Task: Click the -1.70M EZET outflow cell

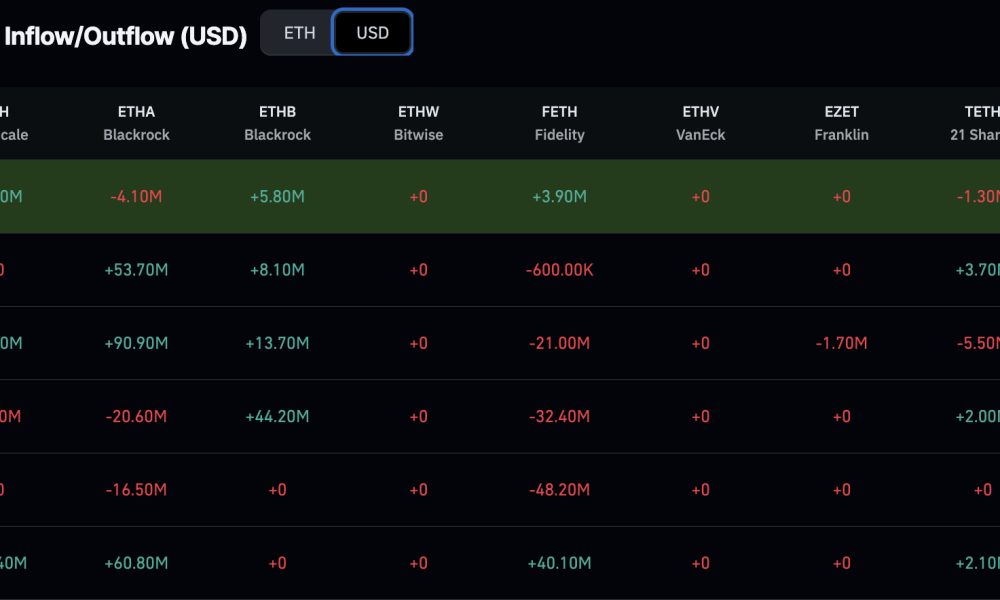Action: click(841, 343)
